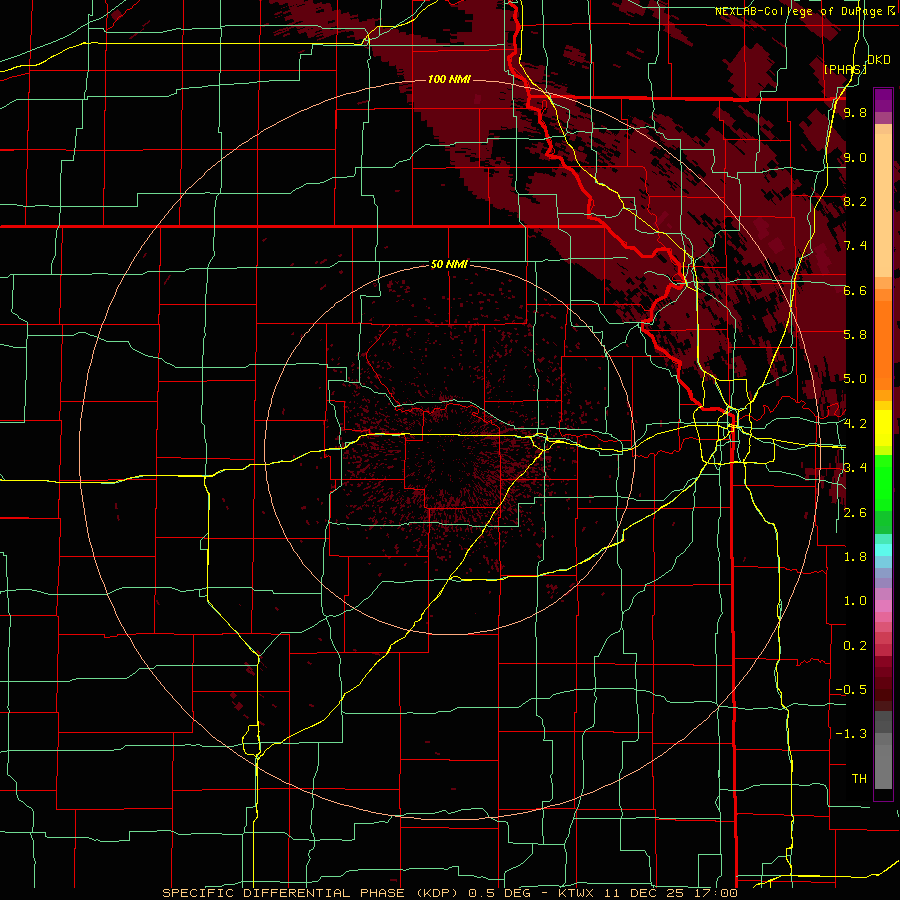900x900 pixels.
Task: Select the 8.2 color scale value
Action: (x=855, y=201)
